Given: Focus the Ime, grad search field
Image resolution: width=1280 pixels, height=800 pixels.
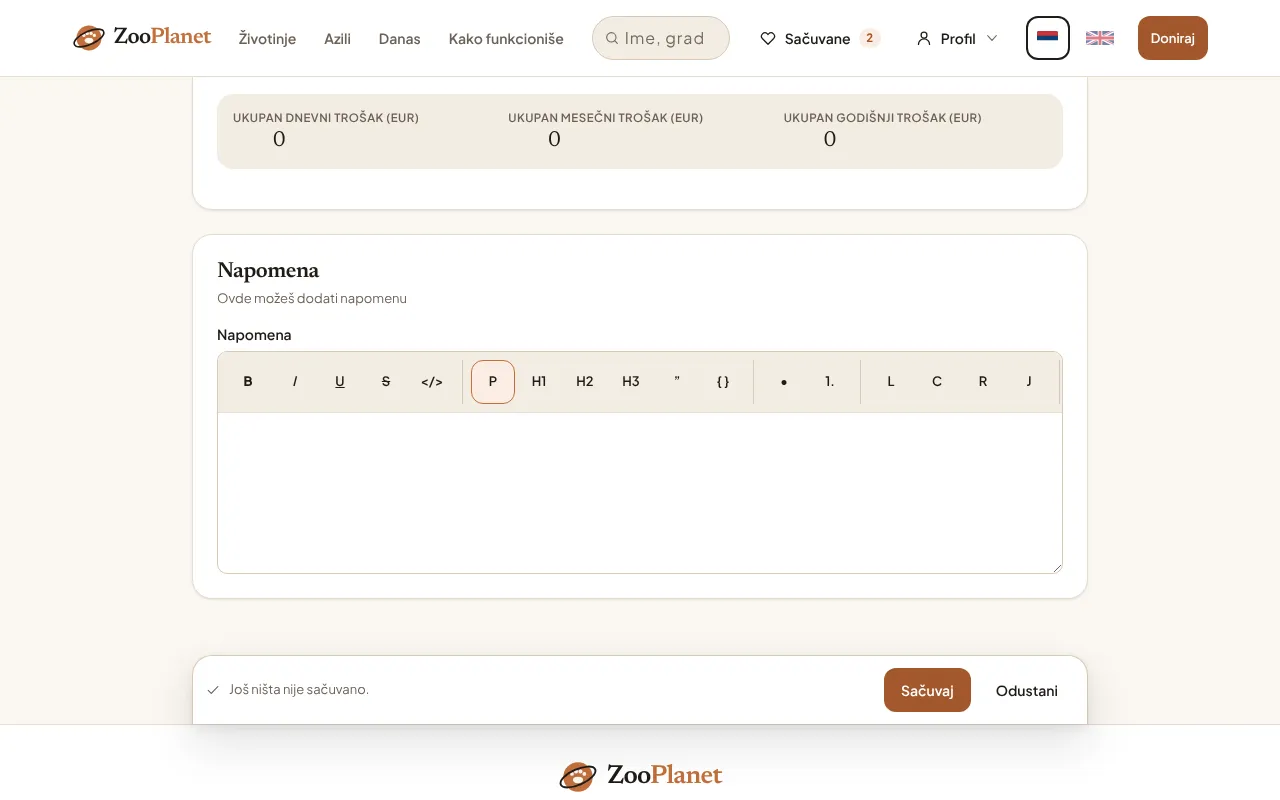Looking at the screenshot, I should pos(661,38).
